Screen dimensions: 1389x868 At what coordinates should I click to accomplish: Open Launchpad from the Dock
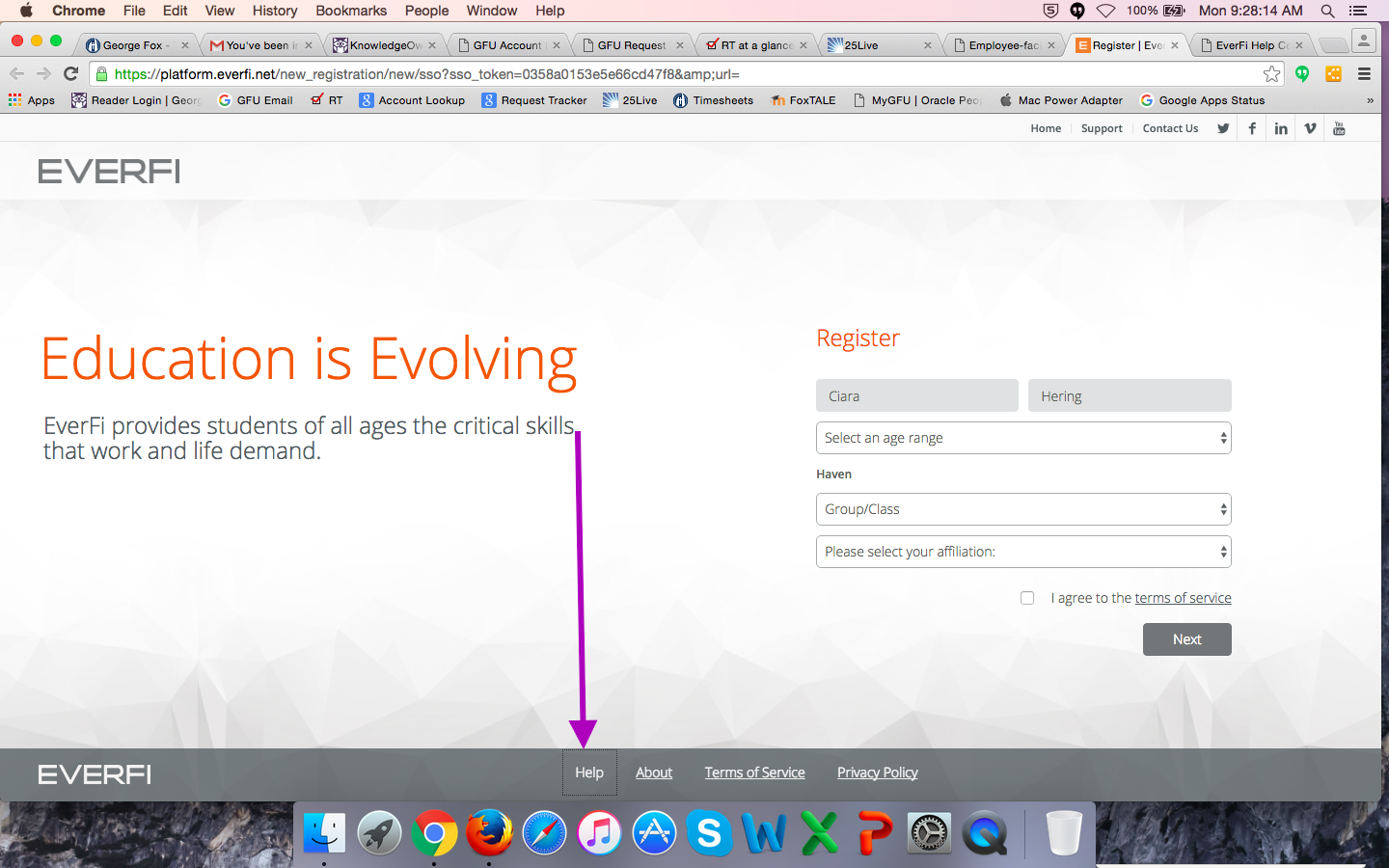click(x=379, y=833)
